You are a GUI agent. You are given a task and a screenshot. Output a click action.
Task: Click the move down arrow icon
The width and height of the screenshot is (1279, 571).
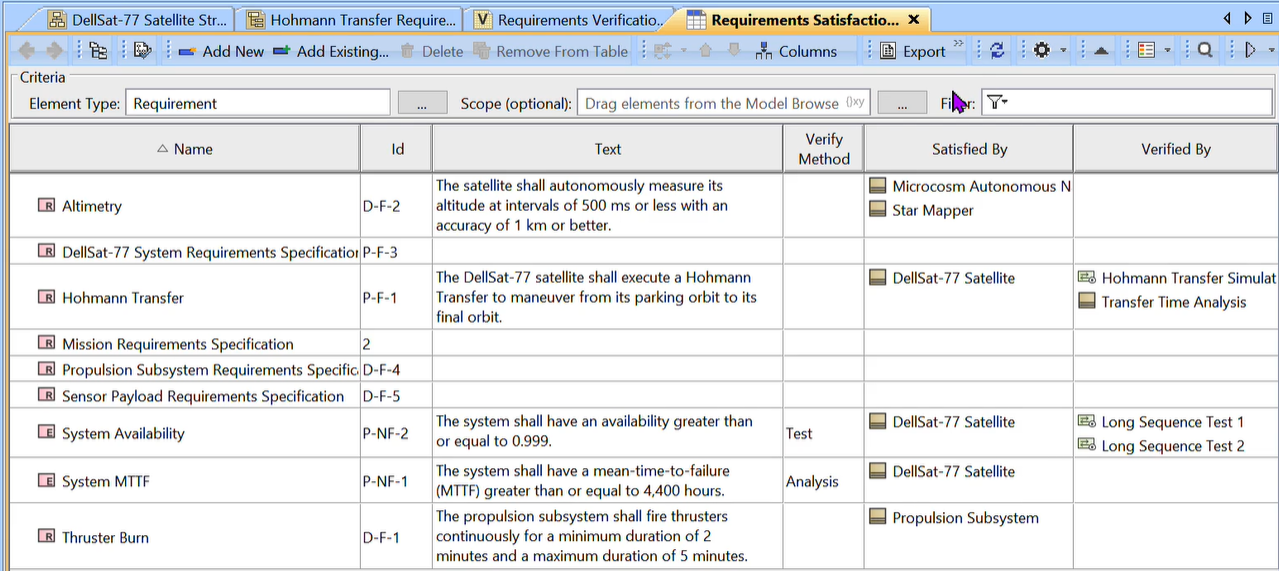tap(733, 51)
